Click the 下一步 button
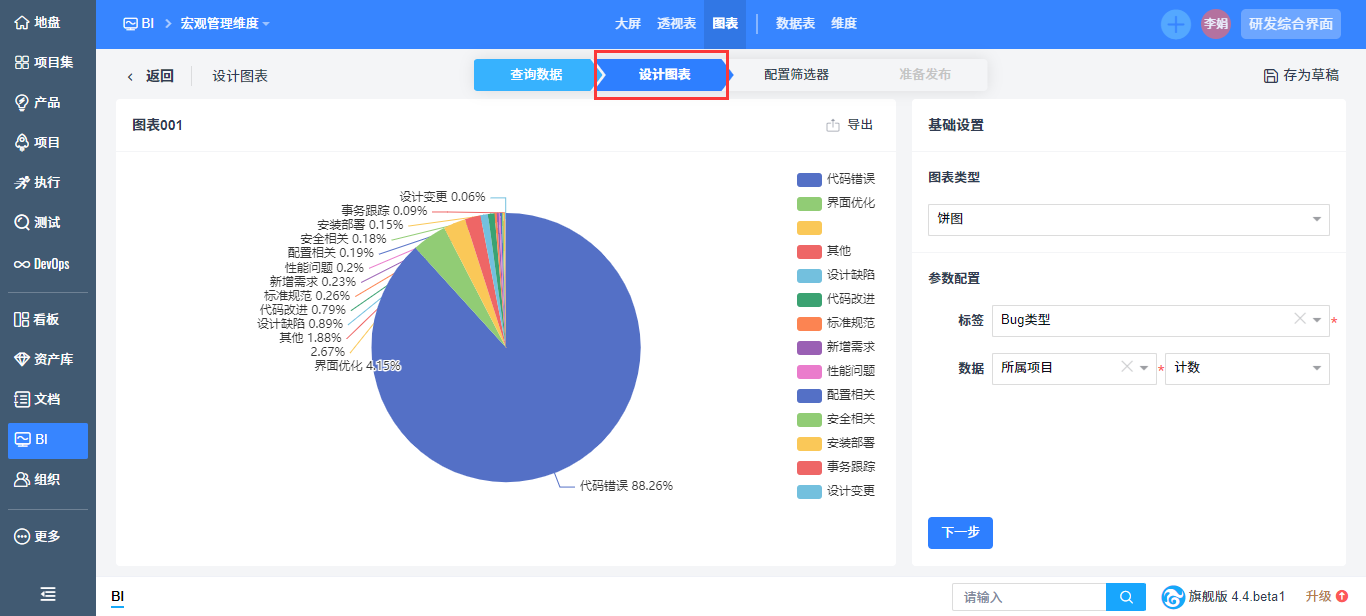Image resolution: width=1366 pixels, height=616 pixels. click(960, 533)
